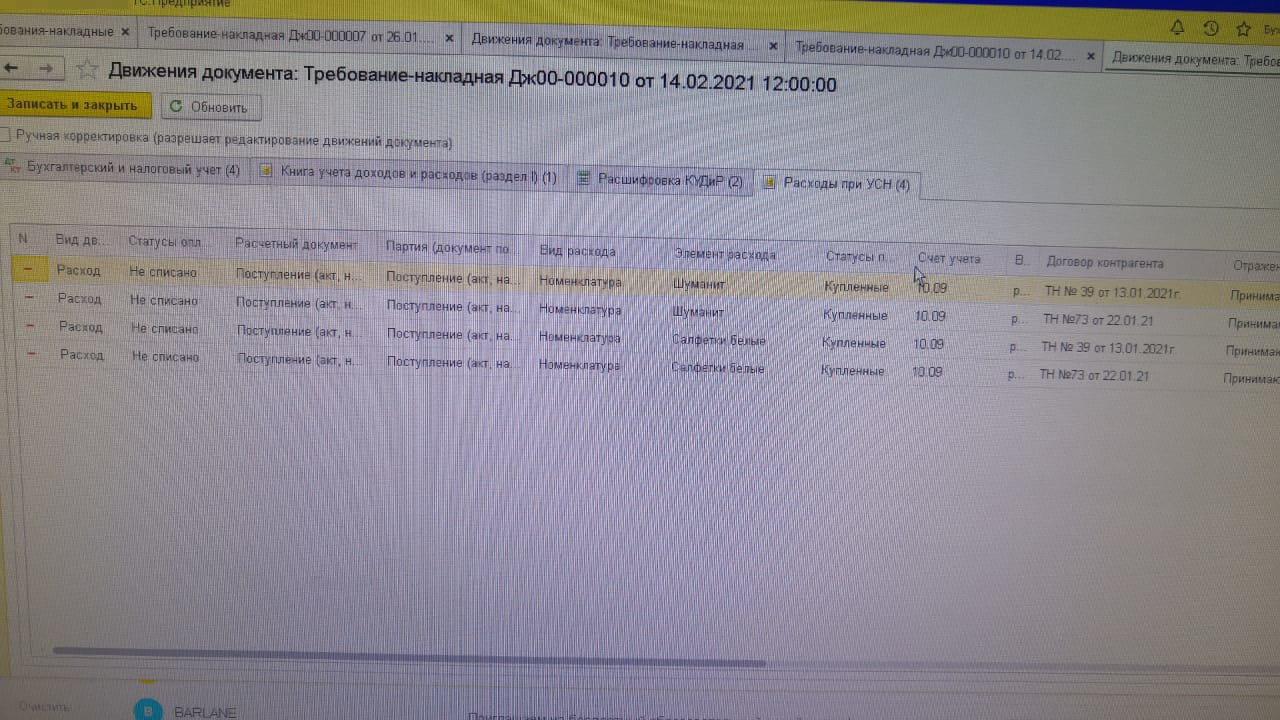Select Салфетки белые cell in ТН №73 row
The width and height of the screenshot is (1280, 720).
click(x=717, y=368)
